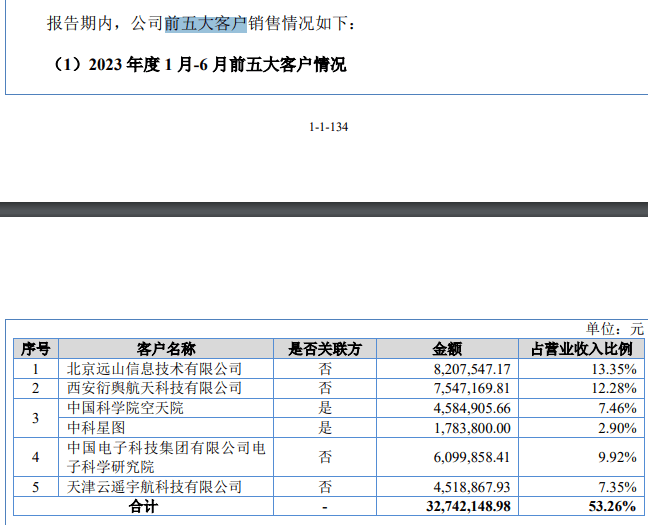Click the percentage 7.35%
This screenshot has height=525, width=648.
click(x=617, y=487)
